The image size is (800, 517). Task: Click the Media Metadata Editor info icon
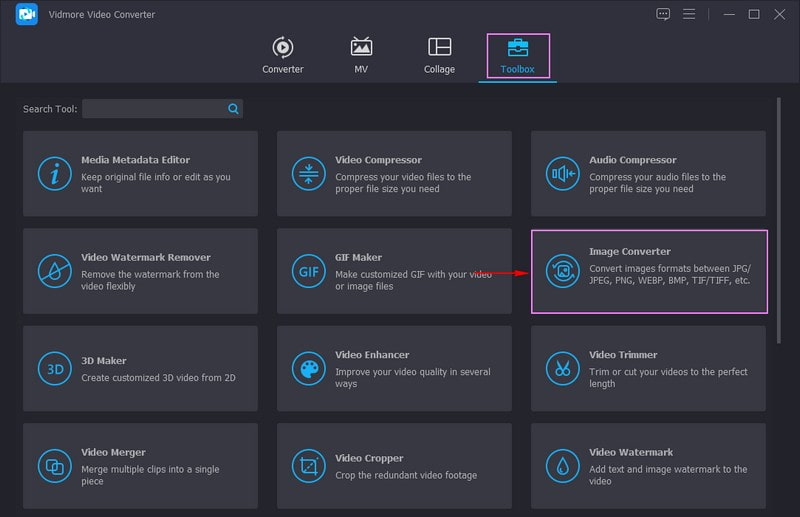tap(54, 174)
